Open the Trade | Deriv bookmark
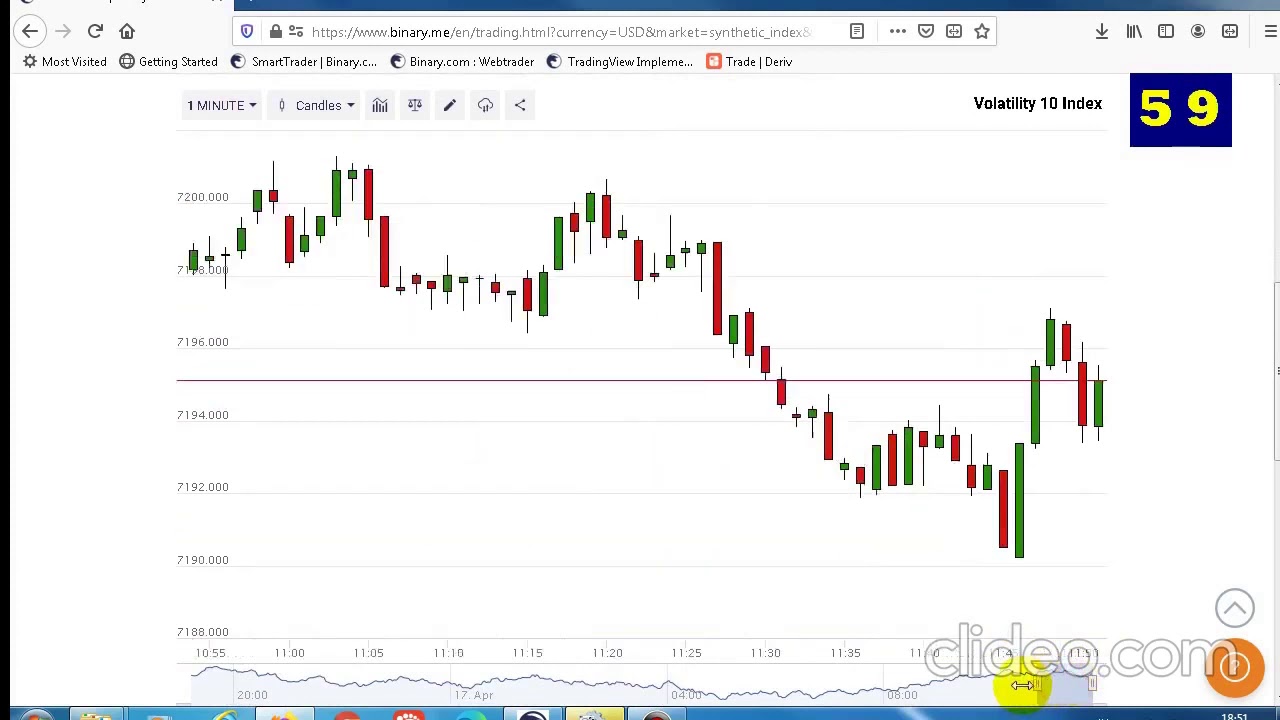Screen dimensions: 1280x720 (x=750, y=62)
